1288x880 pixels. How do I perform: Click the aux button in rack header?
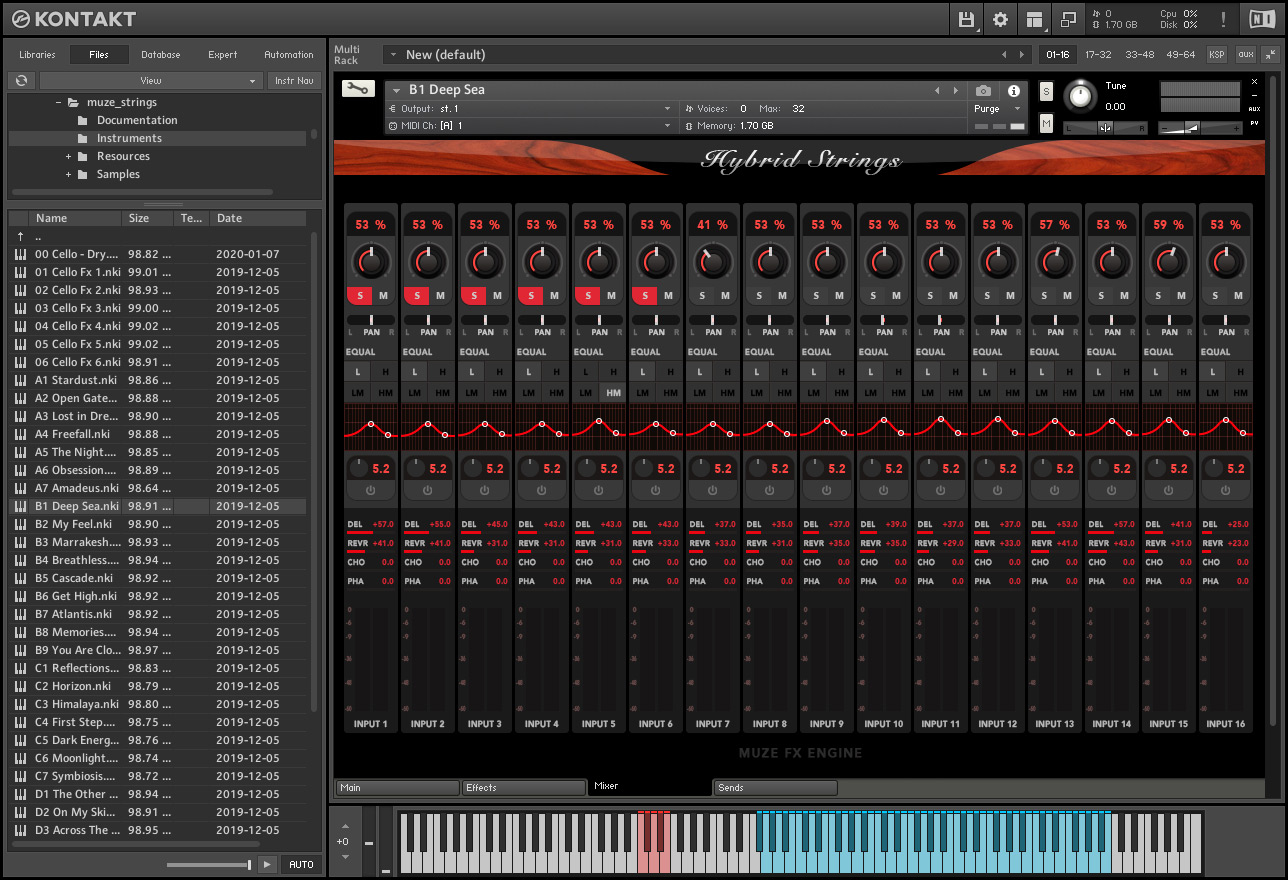click(1246, 54)
